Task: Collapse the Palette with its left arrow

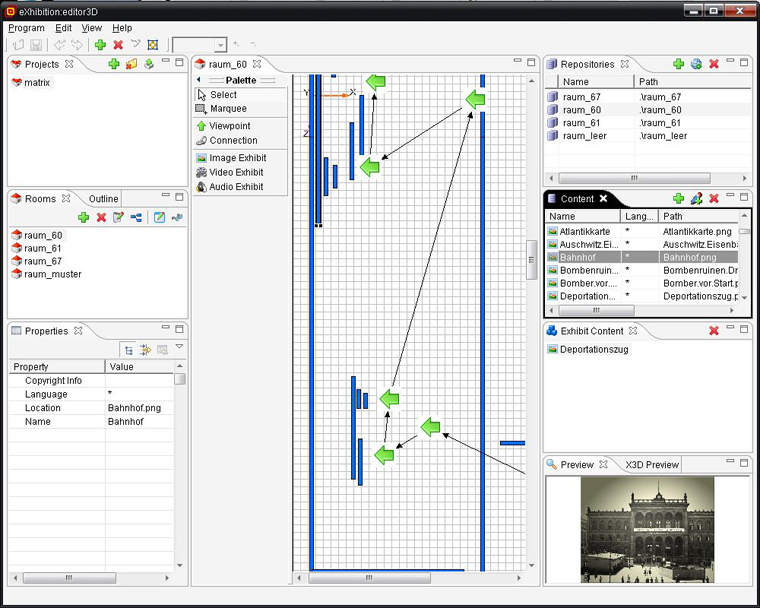Action: point(199,80)
